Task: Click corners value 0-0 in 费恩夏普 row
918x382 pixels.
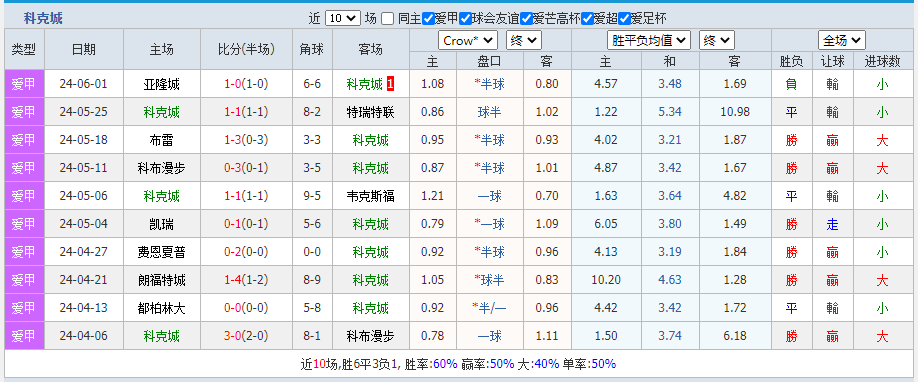Action: [312, 253]
